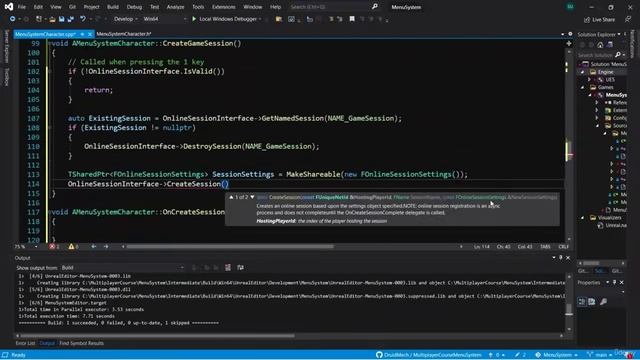640x360 pixels.
Task: Click the Clear All icon in Output toolbar
Action: click(x=228, y=267)
